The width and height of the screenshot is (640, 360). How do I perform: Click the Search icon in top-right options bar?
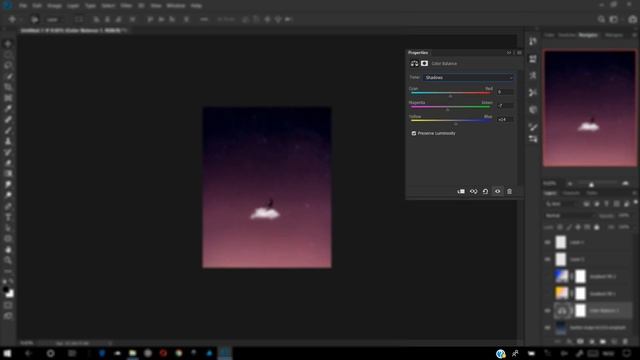pos(601,19)
